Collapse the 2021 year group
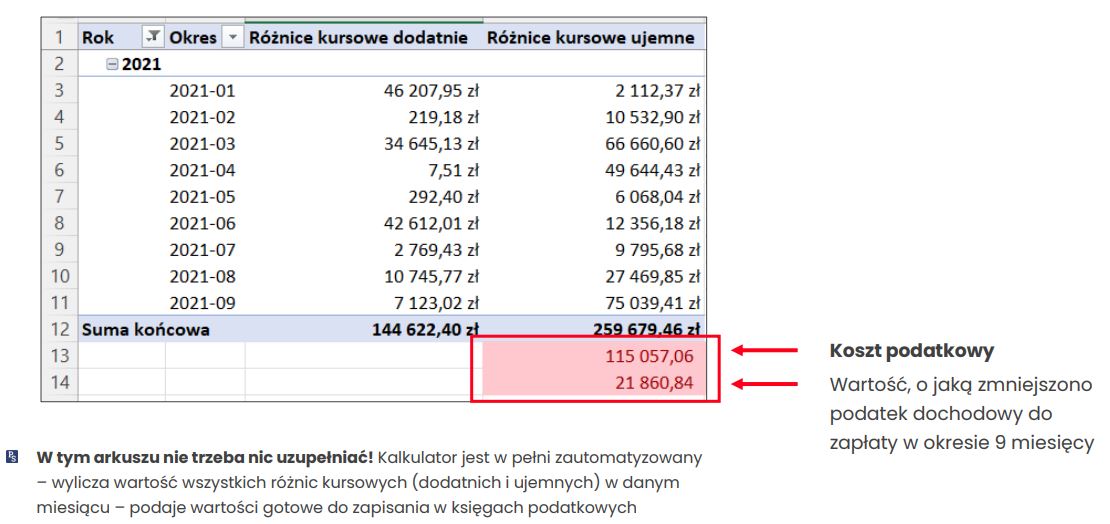 click(112, 64)
